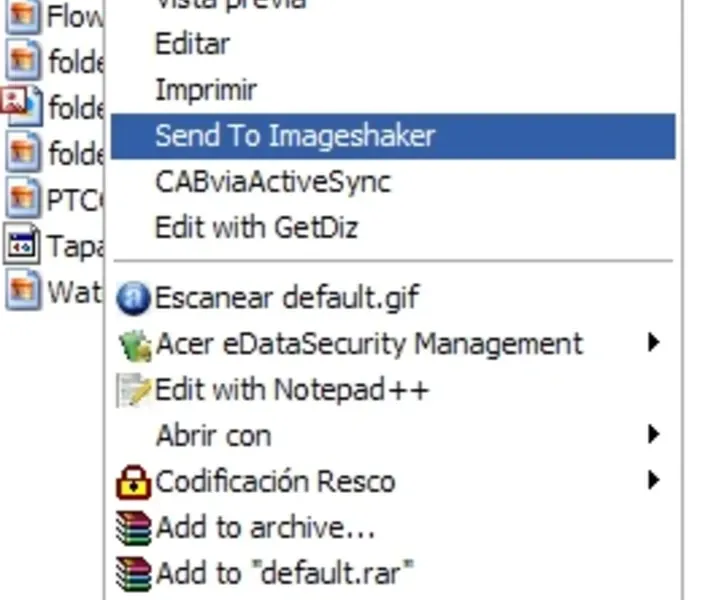Select the picture-type file icon in the list

point(21,106)
